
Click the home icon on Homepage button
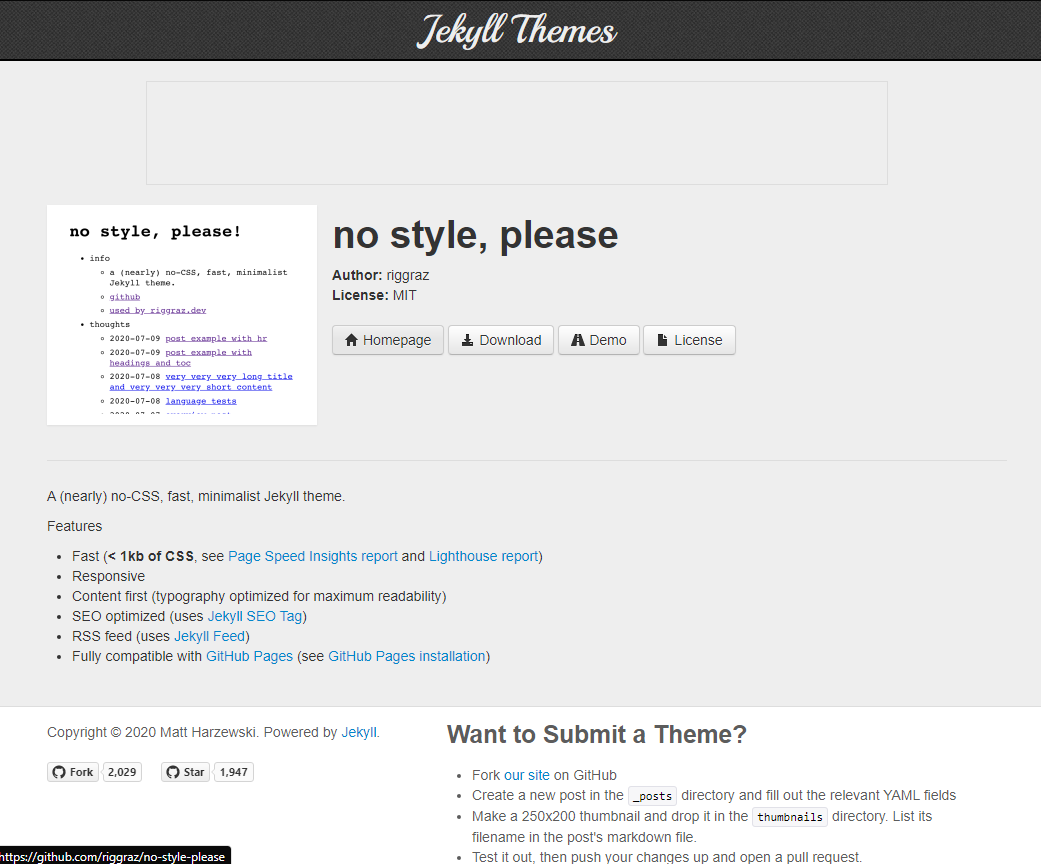(352, 340)
